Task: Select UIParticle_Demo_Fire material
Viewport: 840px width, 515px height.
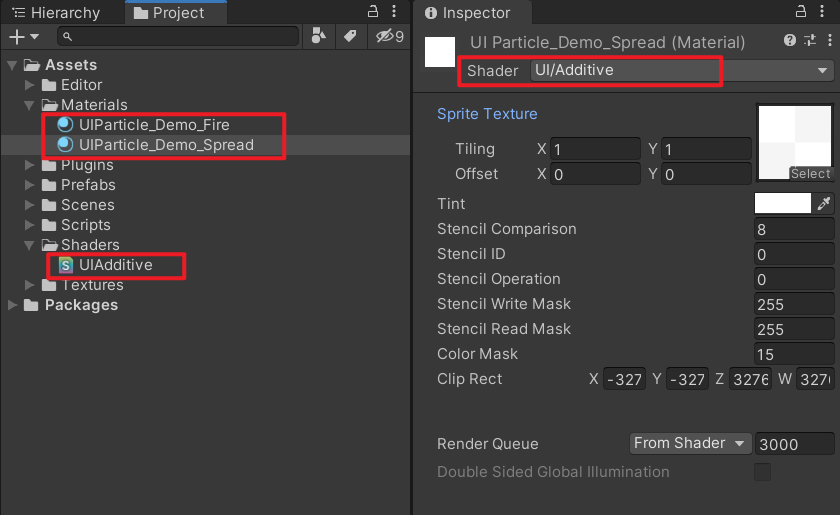Action: click(154, 125)
